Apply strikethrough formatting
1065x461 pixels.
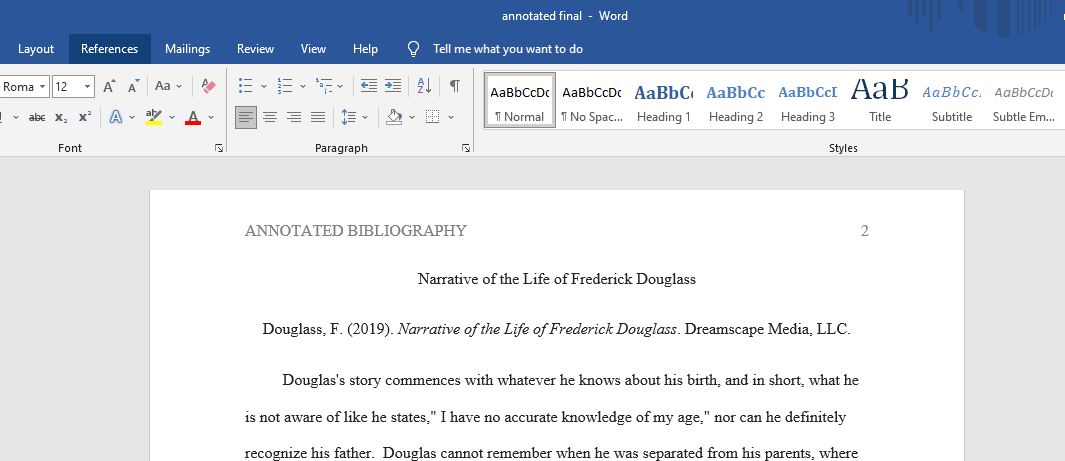point(37,117)
